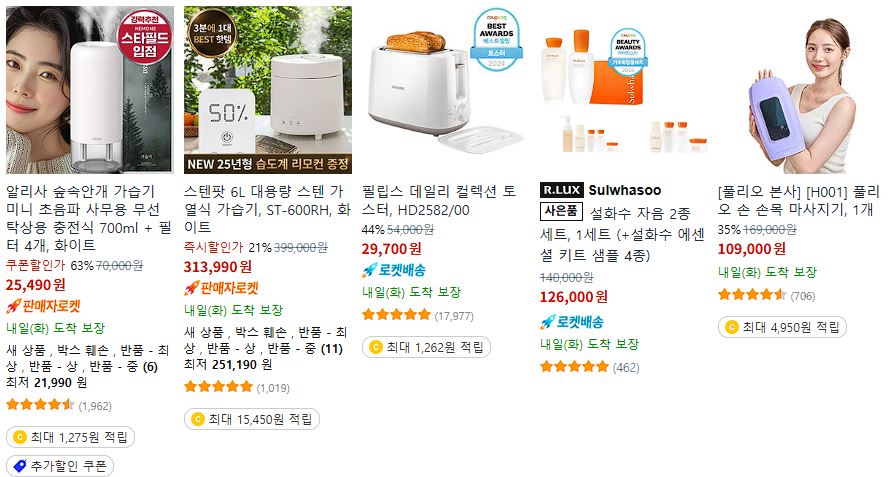Click coin icon beside 최대 15,450원 적립

pyautogui.click(x=197, y=419)
